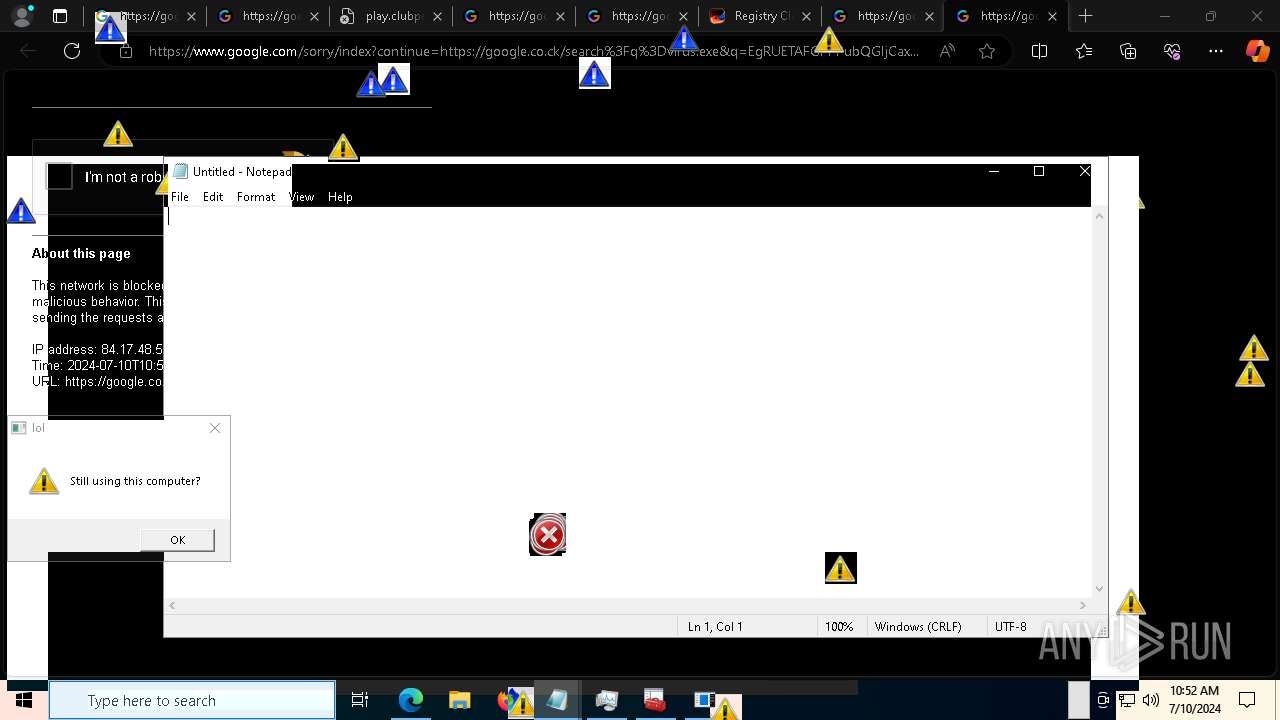The width and height of the screenshot is (1280, 720).
Task: Select Notepad on the taskbar
Action: [x=557, y=700]
